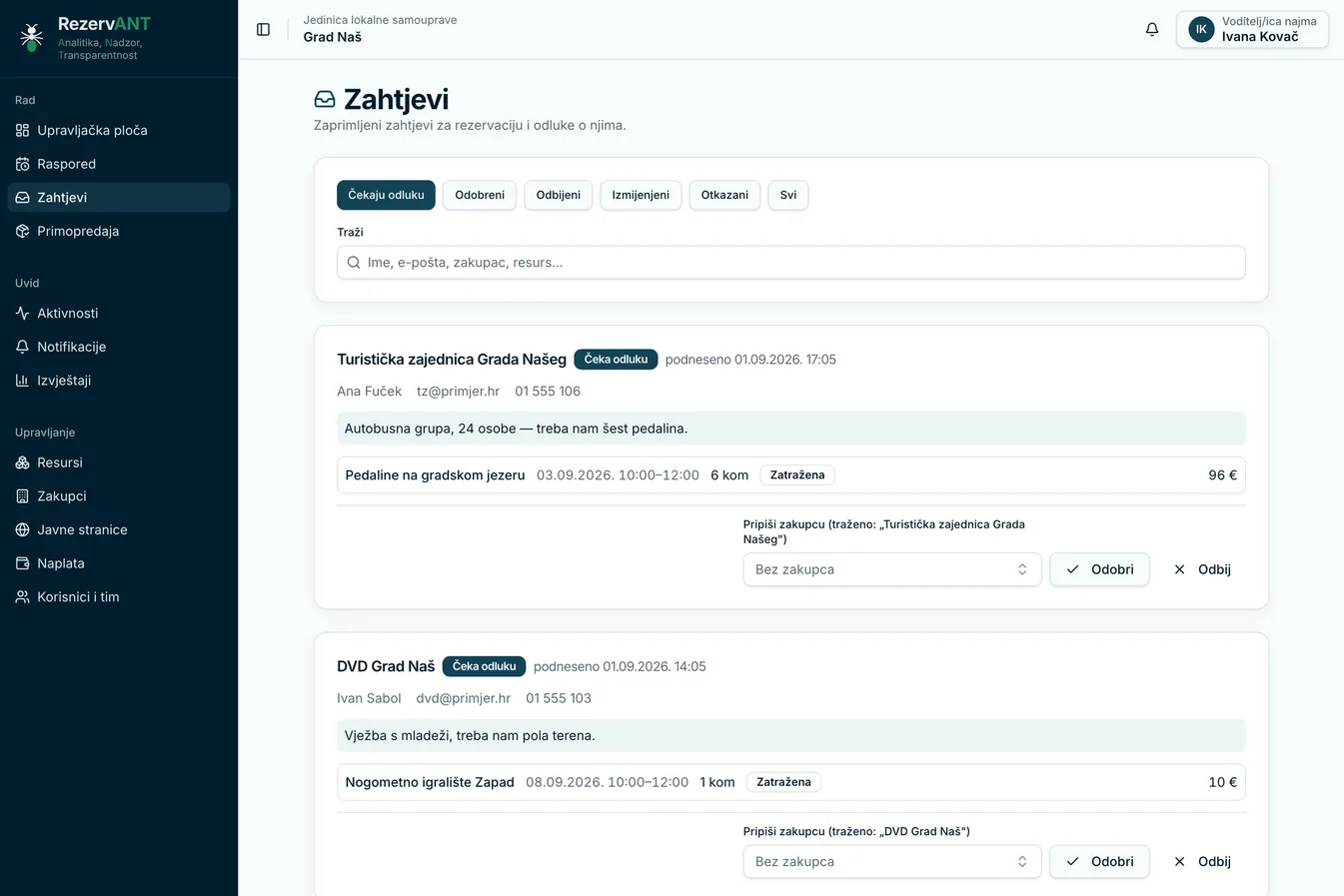
Task: Reject the DVD Grad Naš request
Action: tap(1202, 862)
